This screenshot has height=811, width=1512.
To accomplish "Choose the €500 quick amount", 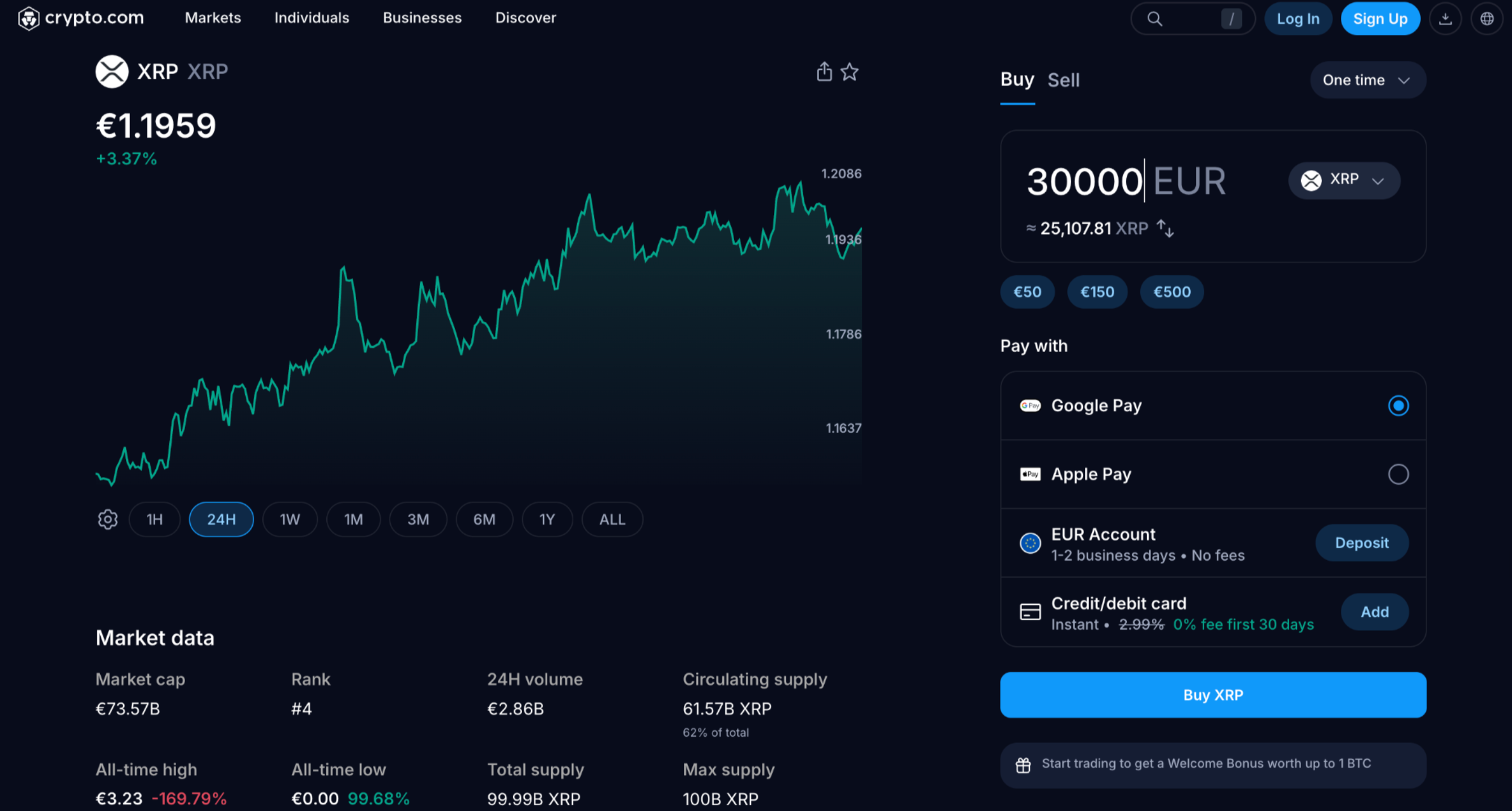I will point(1172,292).
